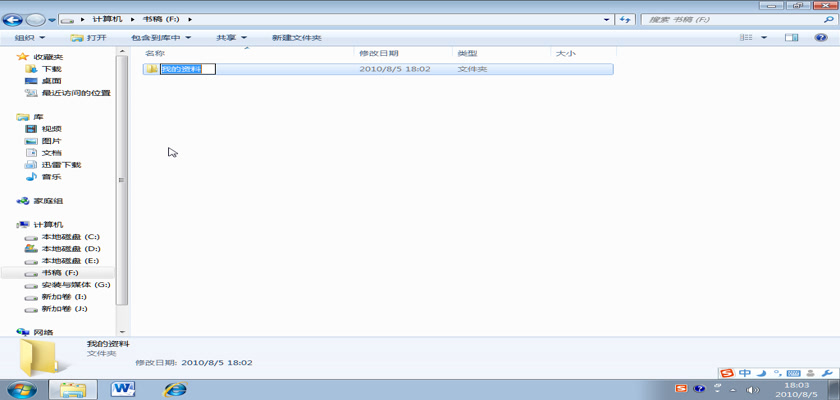Click the 打开 (Open) toolbar button

tap(89, 38)
